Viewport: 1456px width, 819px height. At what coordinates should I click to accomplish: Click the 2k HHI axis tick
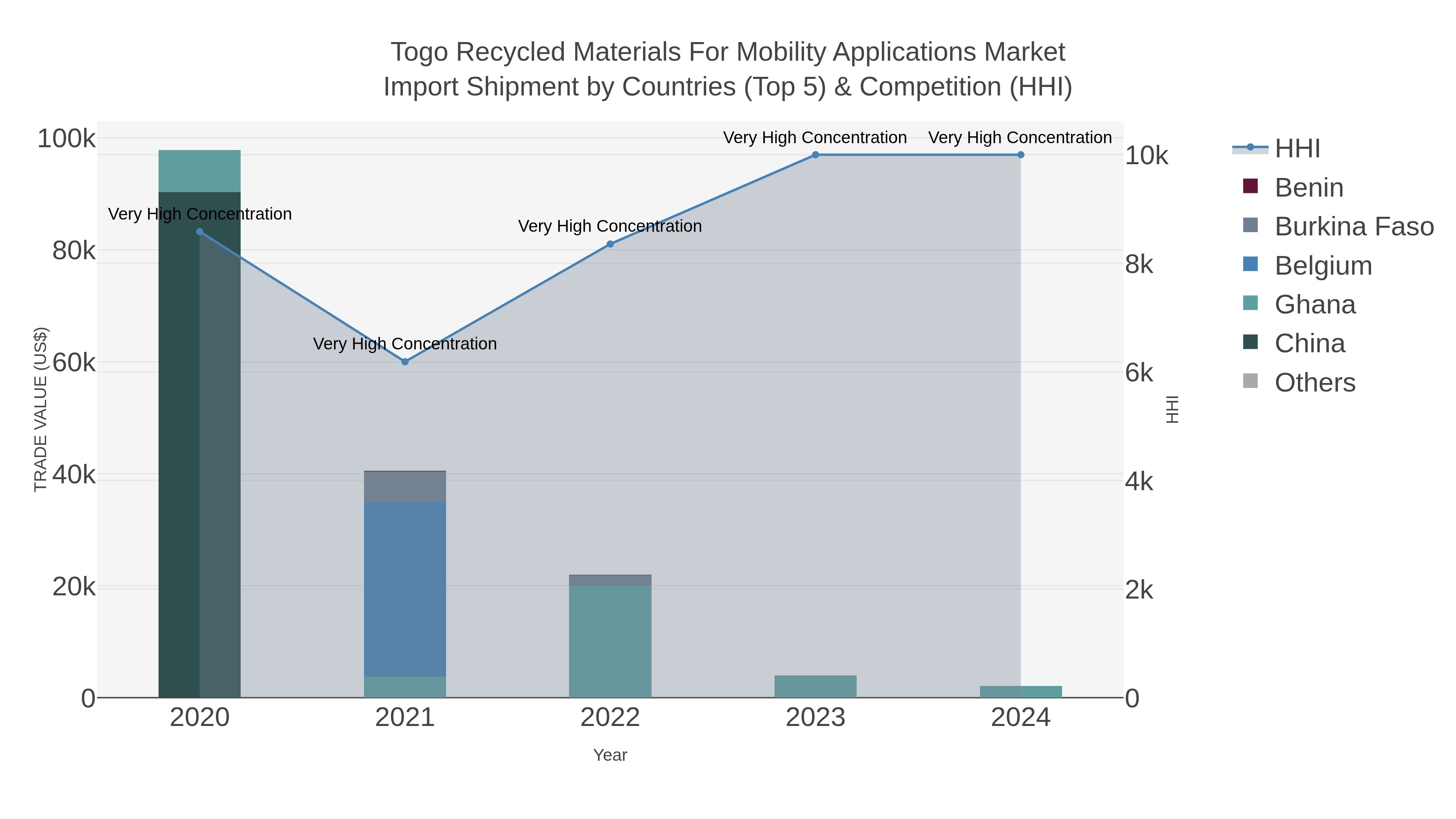[x=1139, y=590]
